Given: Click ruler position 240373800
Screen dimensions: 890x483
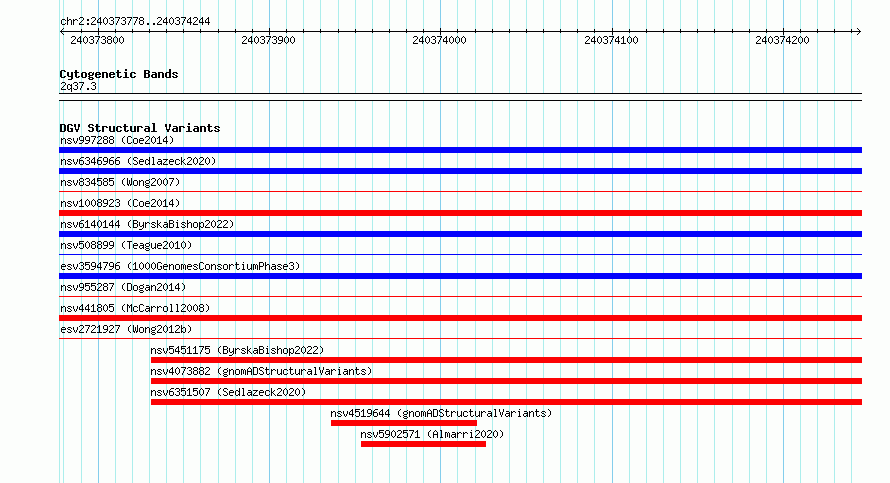Looking at the screenshot, I should (97, 40).
